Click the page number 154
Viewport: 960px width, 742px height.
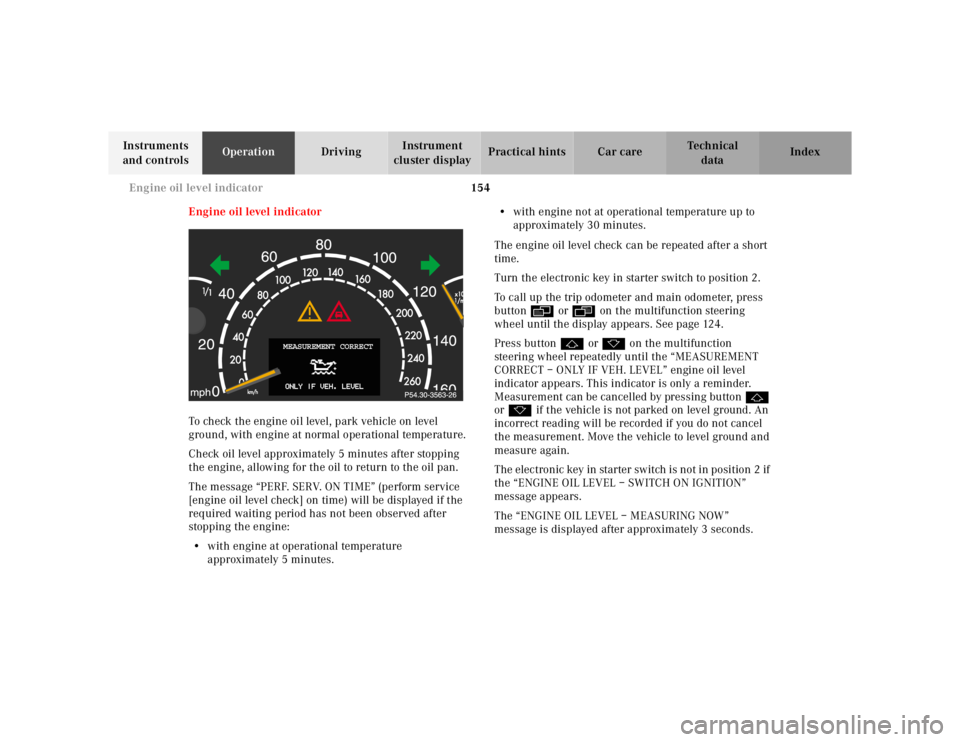pyautogui.click(x=481, y=188)
